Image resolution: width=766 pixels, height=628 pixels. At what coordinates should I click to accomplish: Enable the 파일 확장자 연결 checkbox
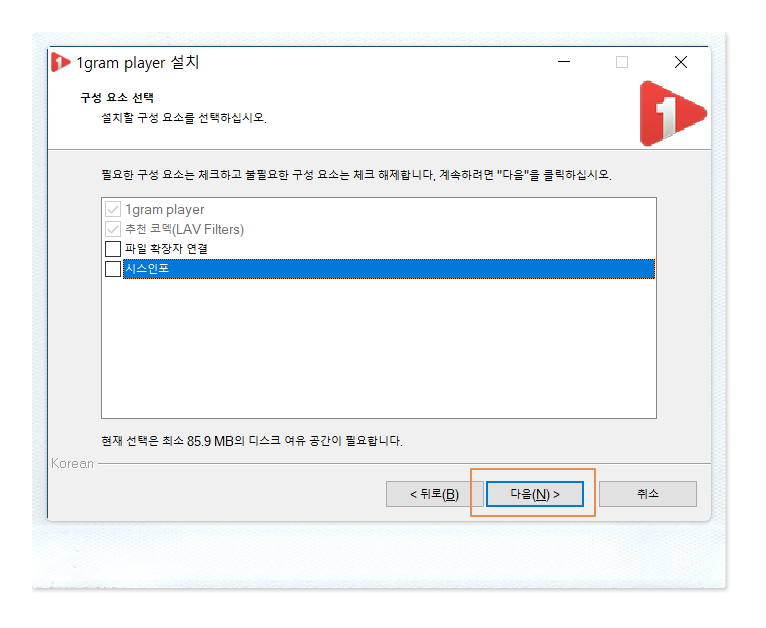pyautogui.click(x=113, y=249)
